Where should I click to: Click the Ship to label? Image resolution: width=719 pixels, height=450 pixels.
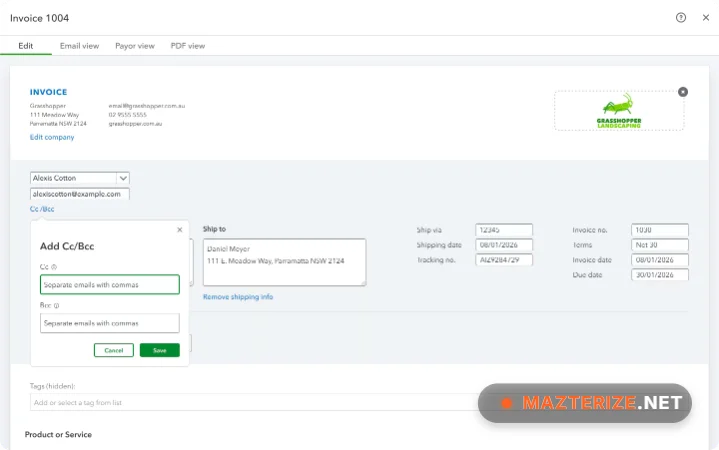[x=214, y=229]
